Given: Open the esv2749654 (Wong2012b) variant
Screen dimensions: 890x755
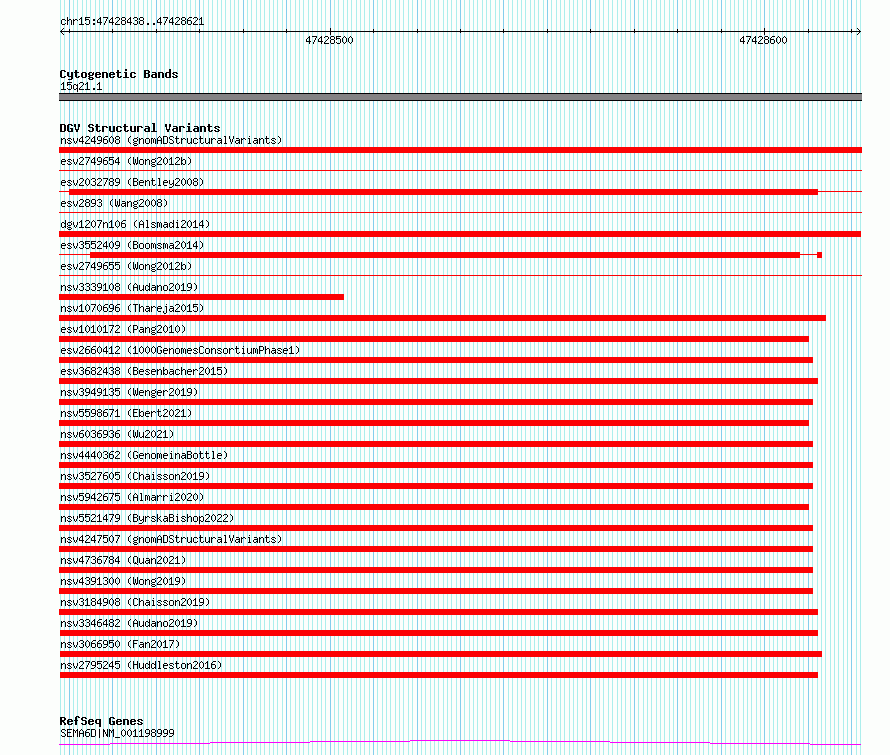Looking at the screenshot, I should coord(126,161).
